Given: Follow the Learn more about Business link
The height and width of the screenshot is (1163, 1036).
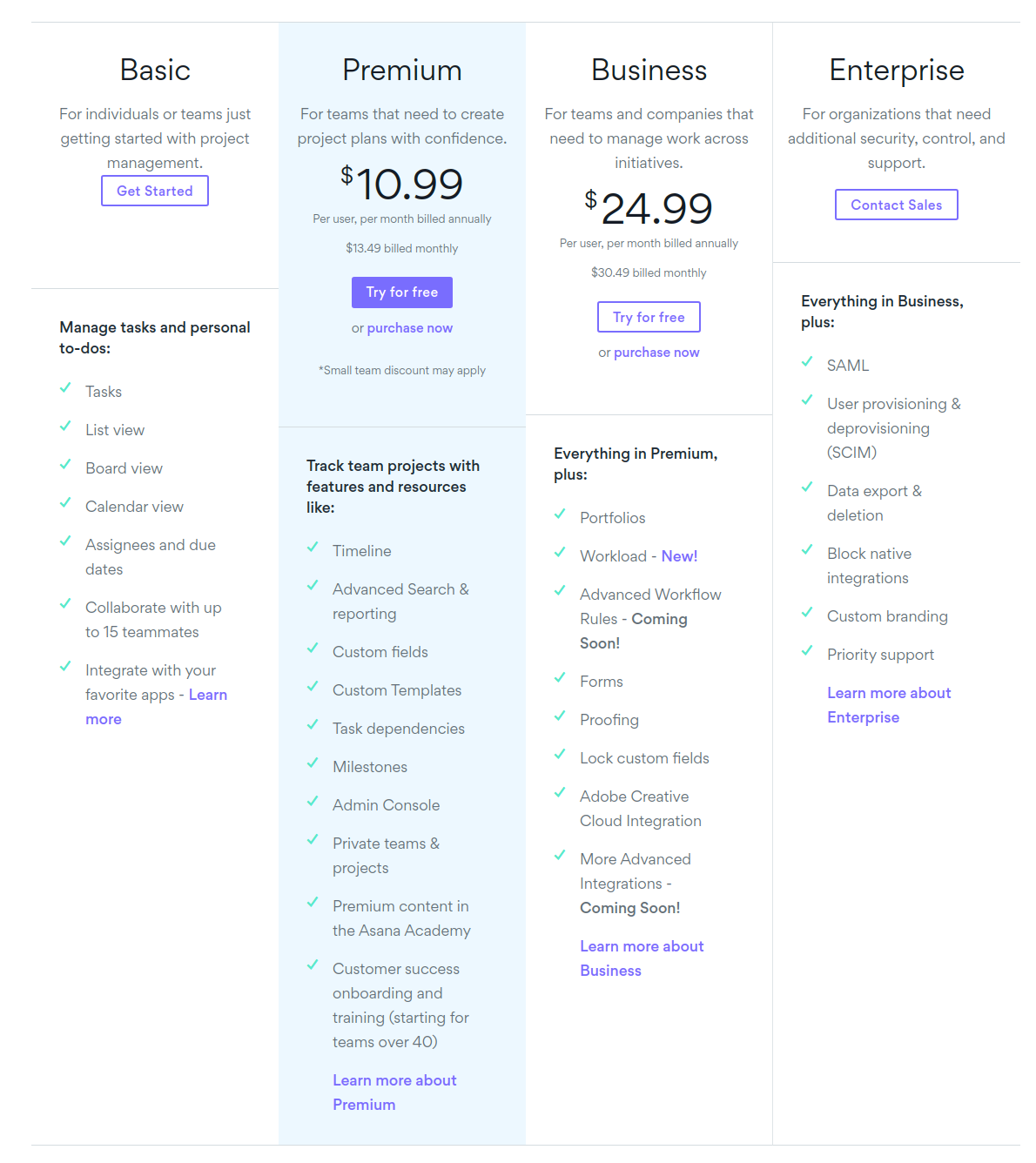Looking at the screenshot, I should [642, 958].
